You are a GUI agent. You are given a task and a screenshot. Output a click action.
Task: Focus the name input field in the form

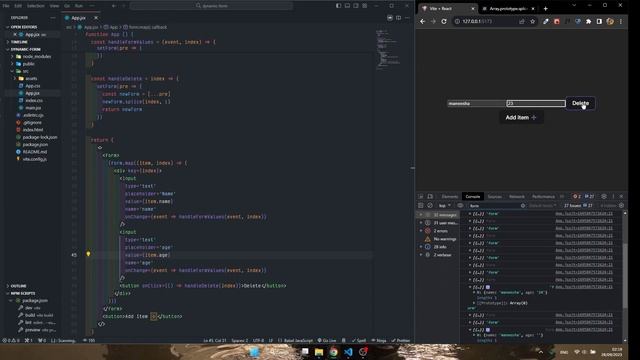tap(477, 104)
